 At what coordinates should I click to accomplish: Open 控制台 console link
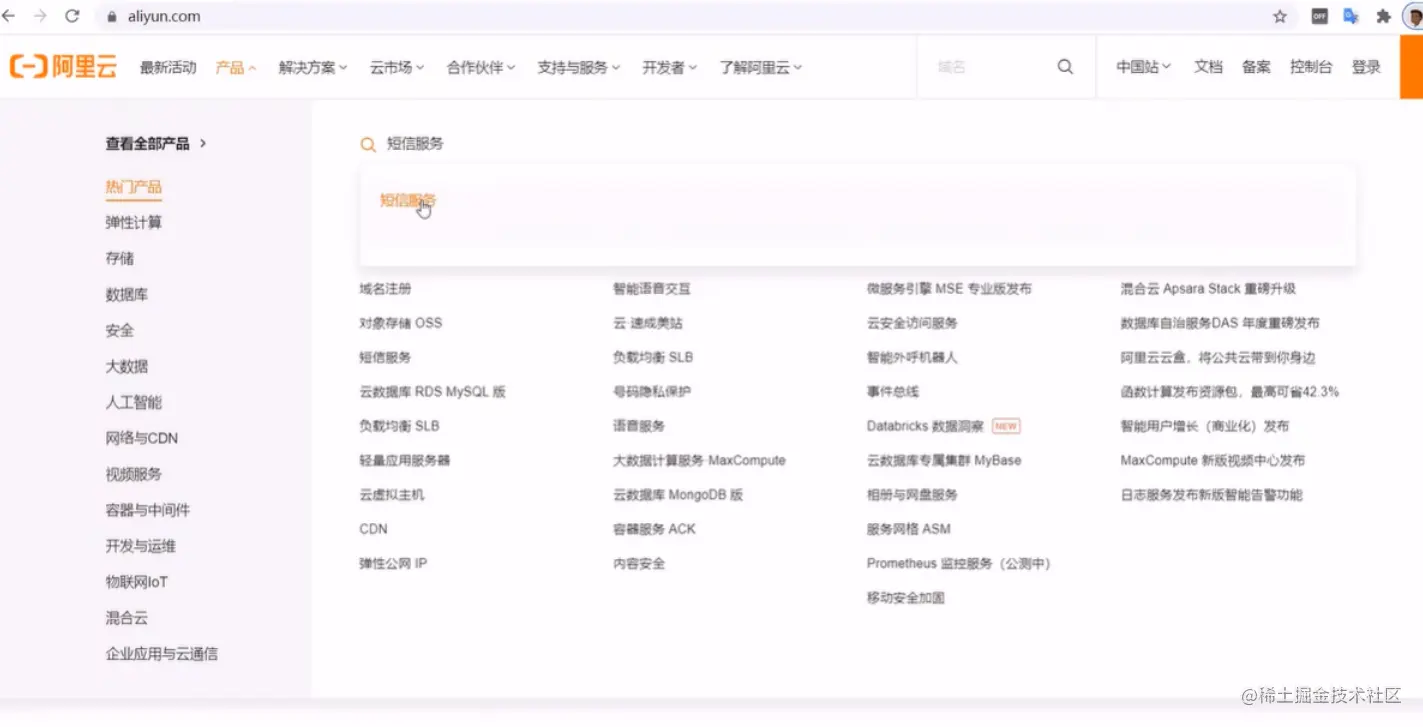(x=1310, y=67)
